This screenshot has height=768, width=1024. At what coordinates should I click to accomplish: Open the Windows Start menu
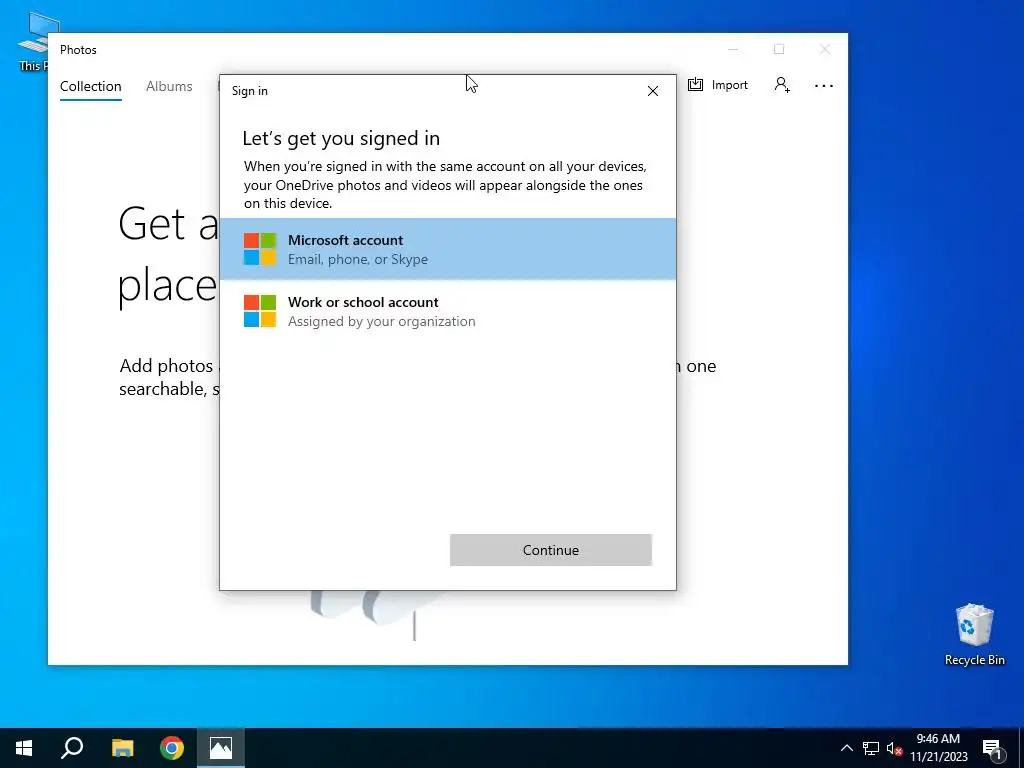click(x=24, y=748)
